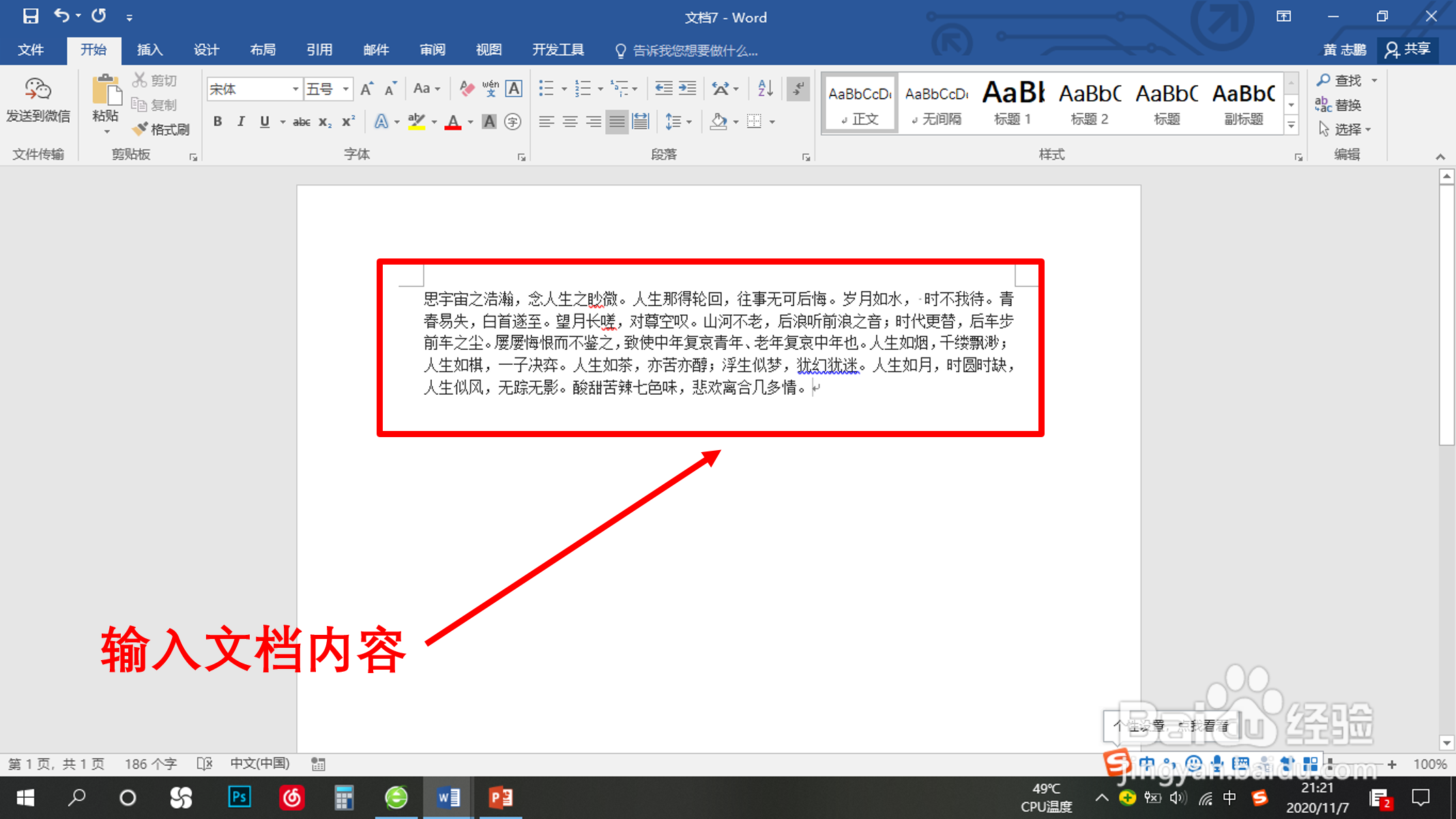Open PowerPoint from the taskbar

[501, 797]
